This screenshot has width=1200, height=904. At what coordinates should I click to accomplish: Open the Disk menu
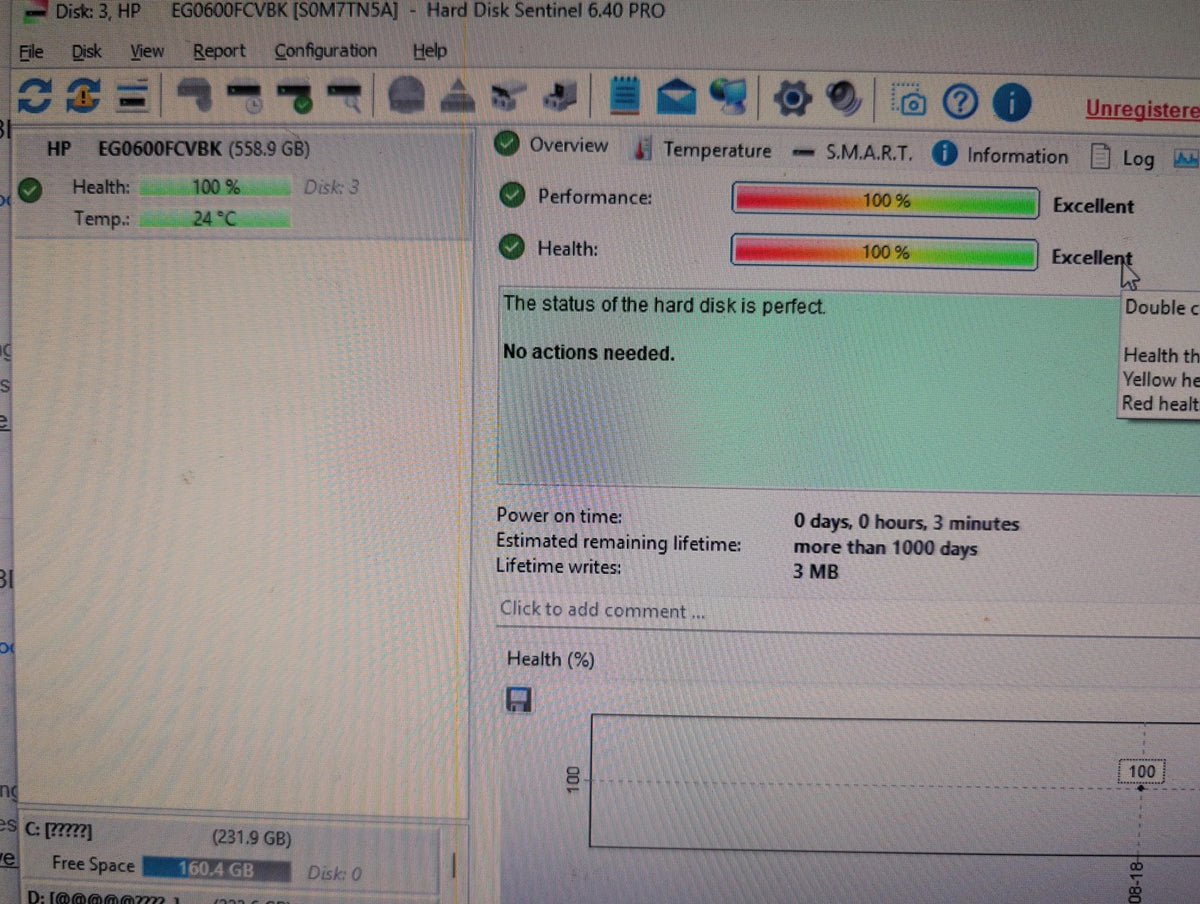pos(86,52)
